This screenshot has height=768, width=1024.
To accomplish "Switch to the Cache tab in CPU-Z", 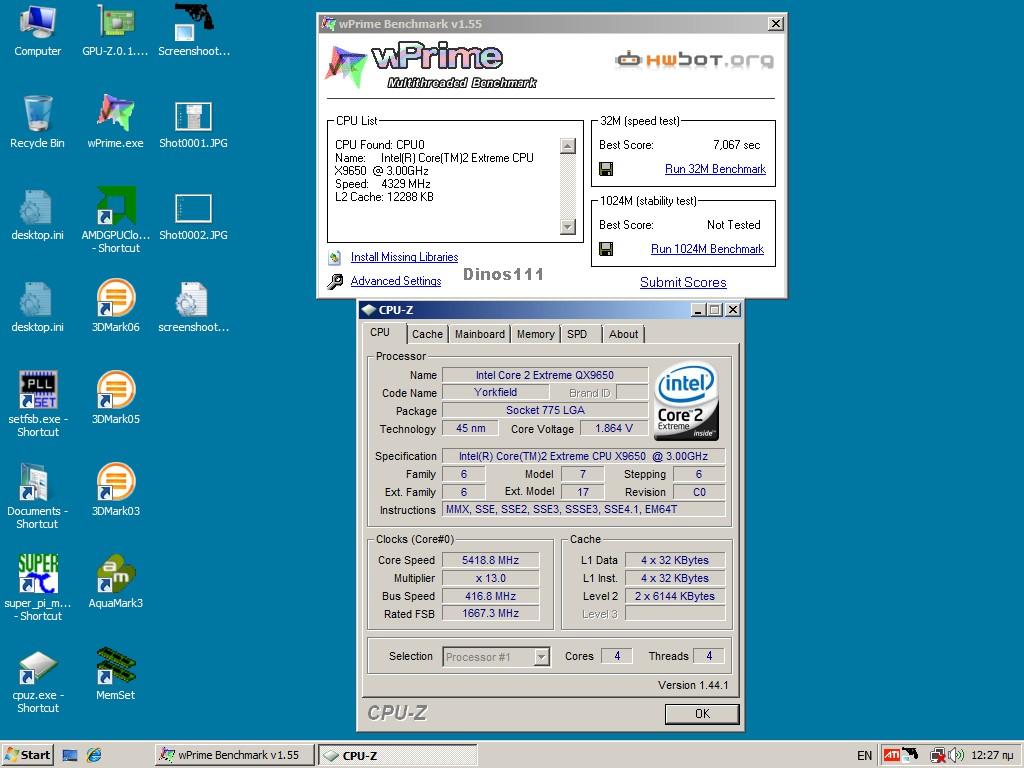I will pyautogui.click(x=427, y=334).
